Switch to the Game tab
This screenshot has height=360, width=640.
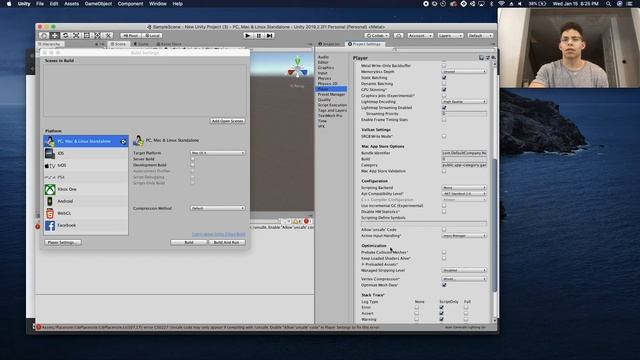click(x=141, y=44)
